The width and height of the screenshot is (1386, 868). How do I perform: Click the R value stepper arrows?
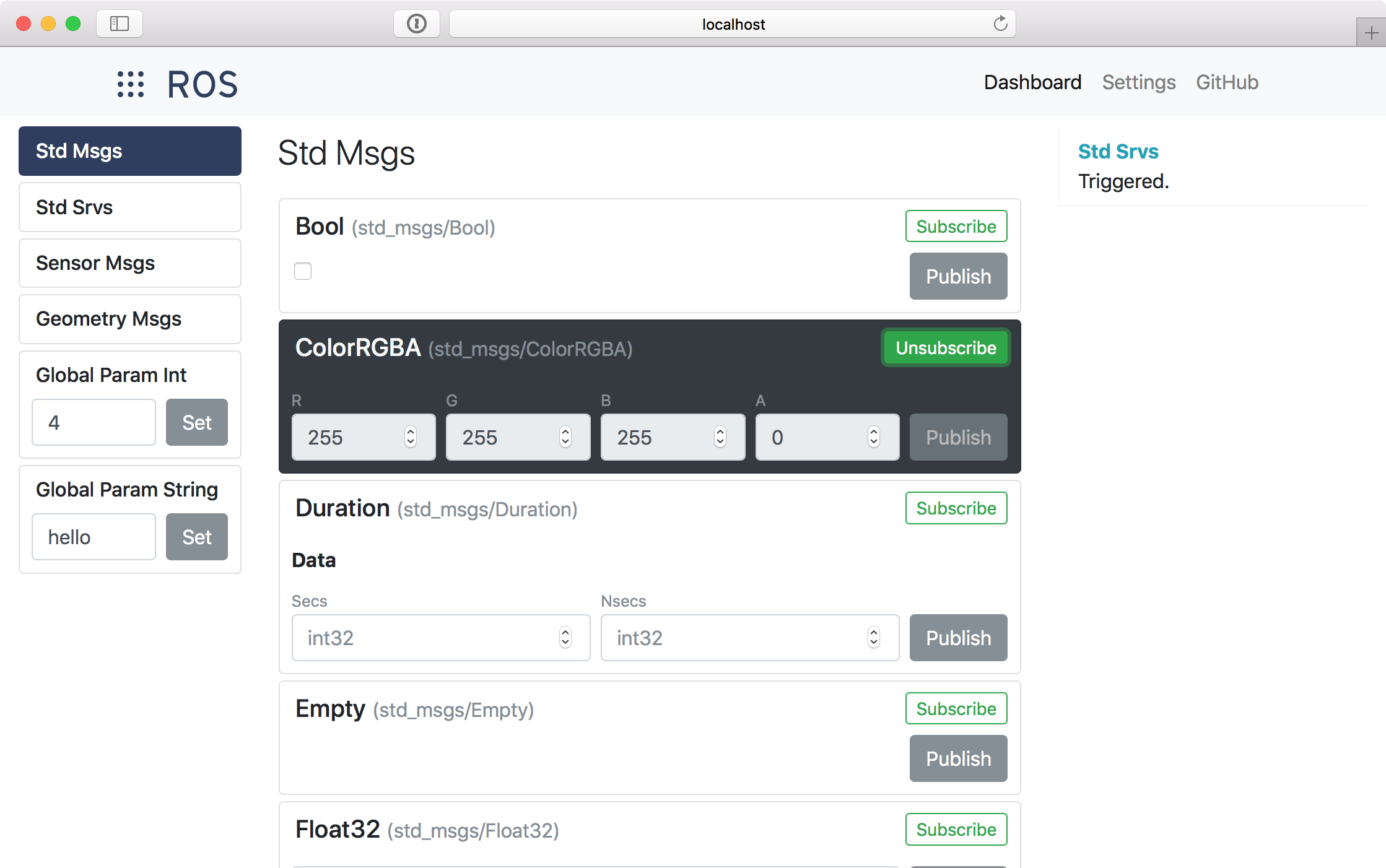[x=411, y=437]
